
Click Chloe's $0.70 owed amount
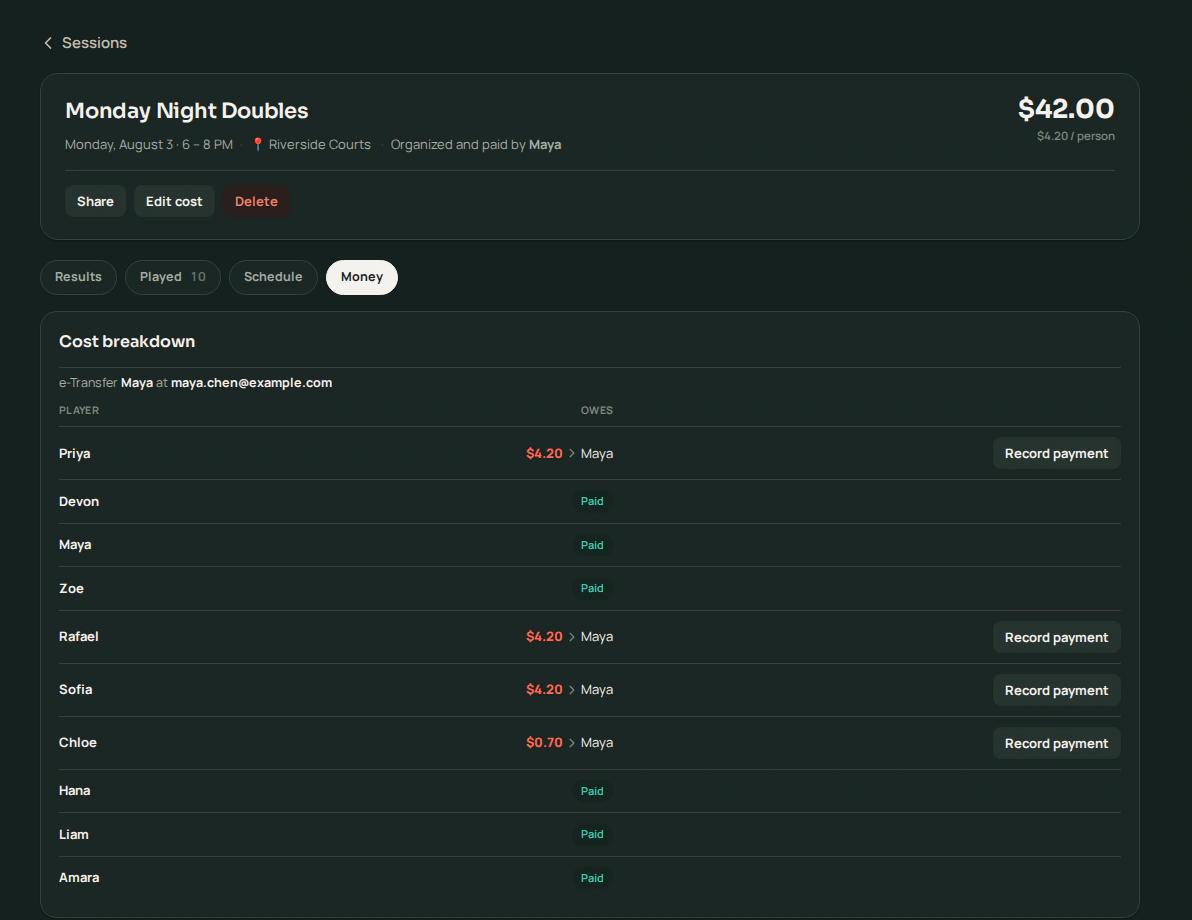[544, 743]
